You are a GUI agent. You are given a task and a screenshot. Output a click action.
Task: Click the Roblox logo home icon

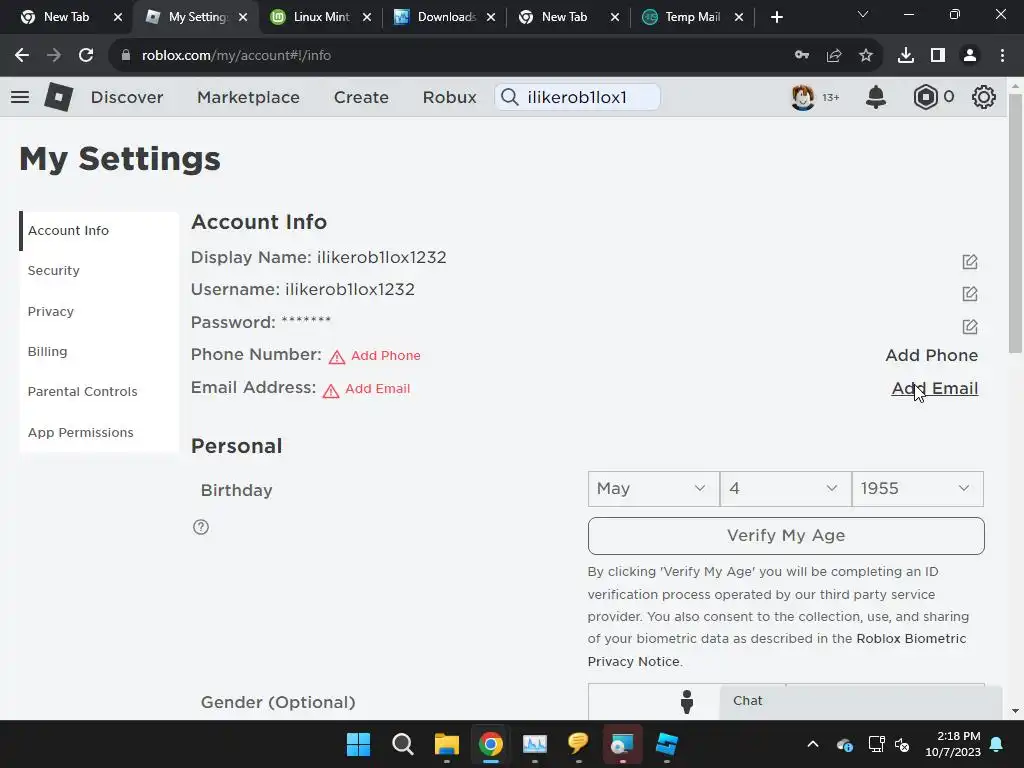point(58,97)
